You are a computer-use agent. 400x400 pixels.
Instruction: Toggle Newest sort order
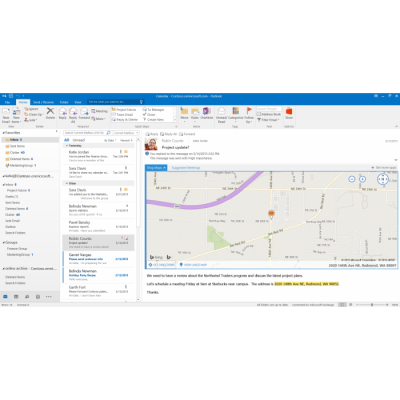tap(126, 140)
